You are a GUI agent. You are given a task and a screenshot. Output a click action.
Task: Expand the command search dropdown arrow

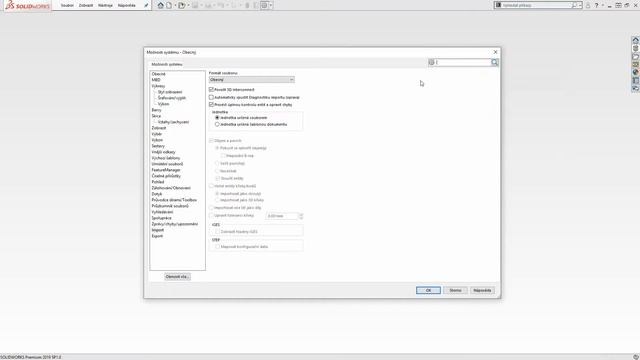tap(580, 5)
